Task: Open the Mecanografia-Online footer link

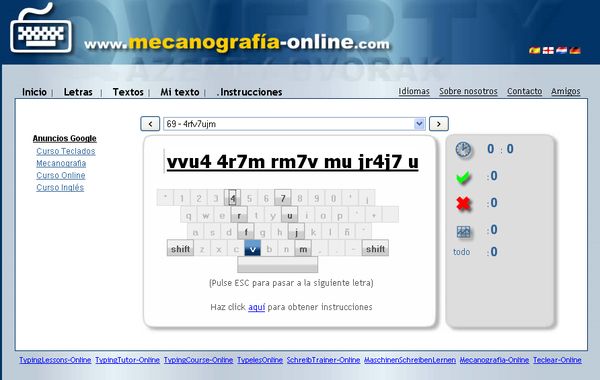Action: click(494, 360)
